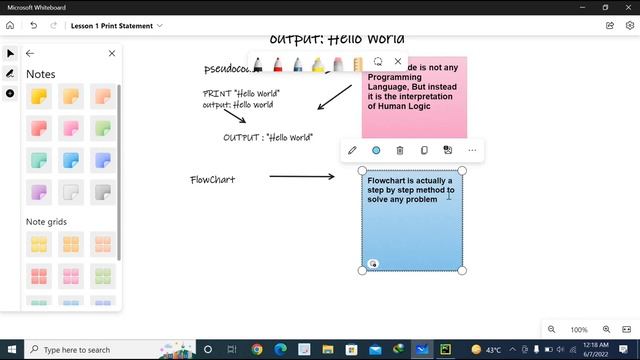Screen dimensions: 640x360
Task: Select the pointer tool in the left sidebar
Action: (x=10, y=53)
